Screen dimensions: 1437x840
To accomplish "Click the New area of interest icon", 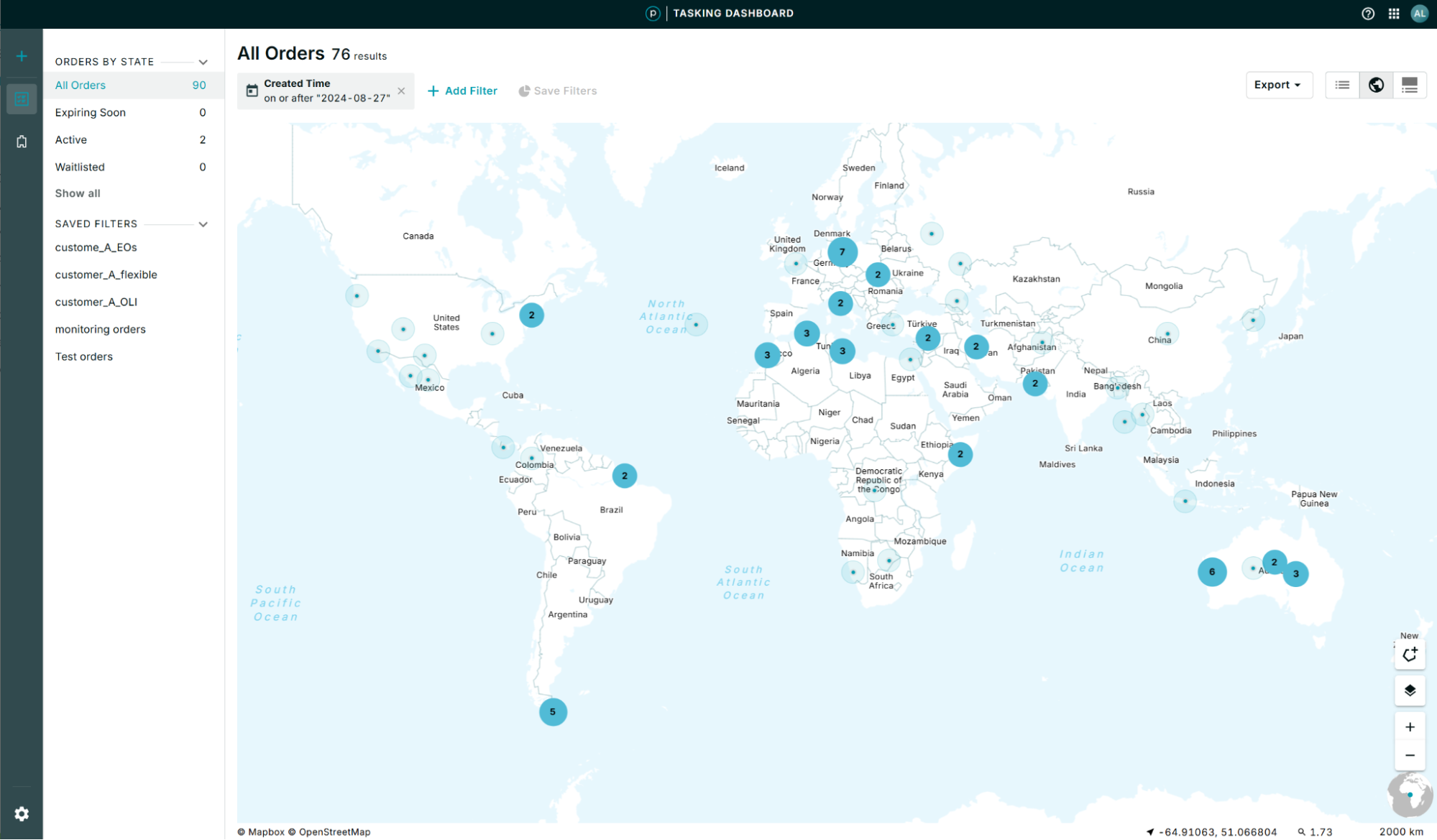I will tap(1410, 655).
